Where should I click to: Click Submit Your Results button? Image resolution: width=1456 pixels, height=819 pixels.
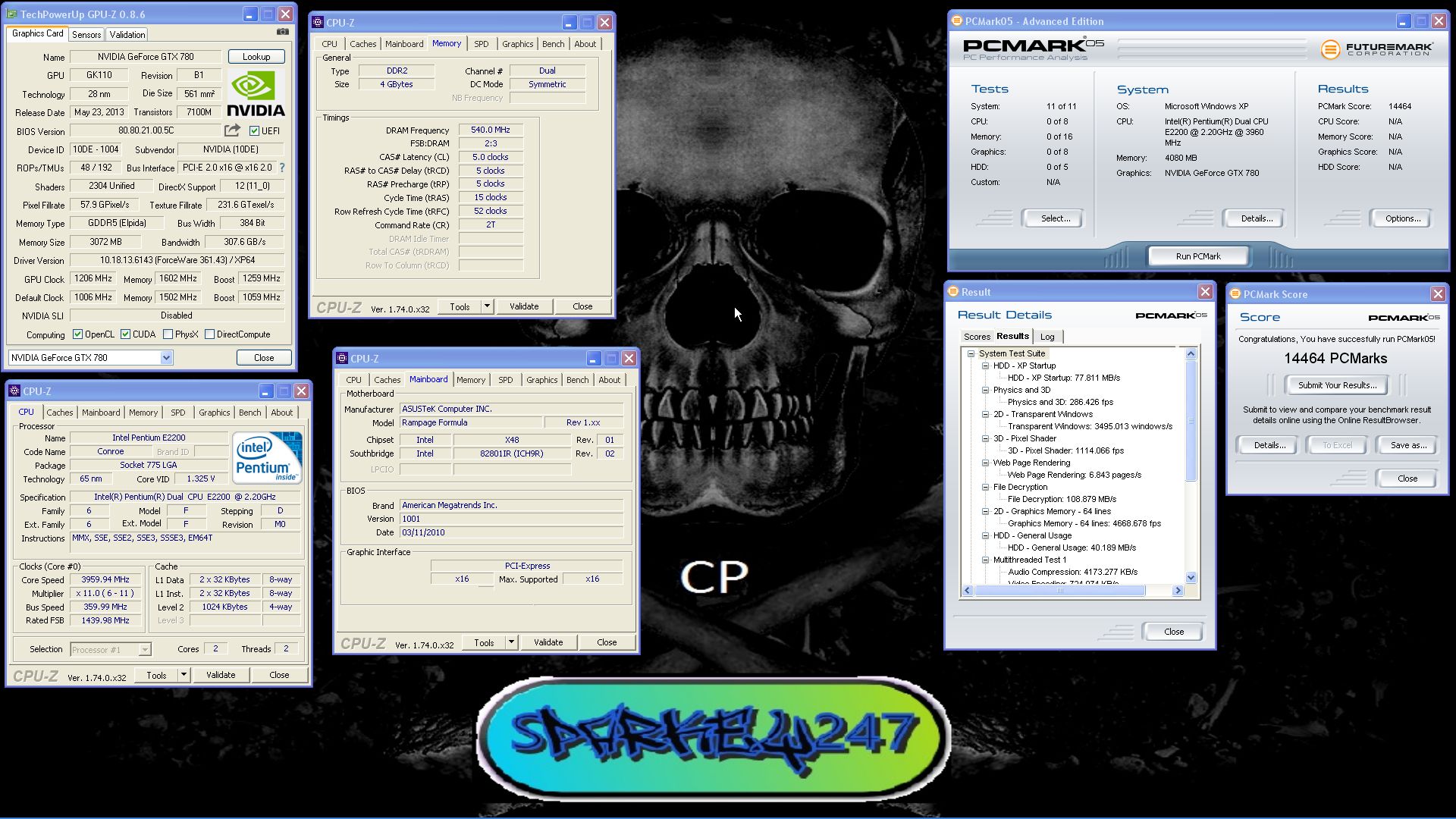click(x=1337, y=385)
